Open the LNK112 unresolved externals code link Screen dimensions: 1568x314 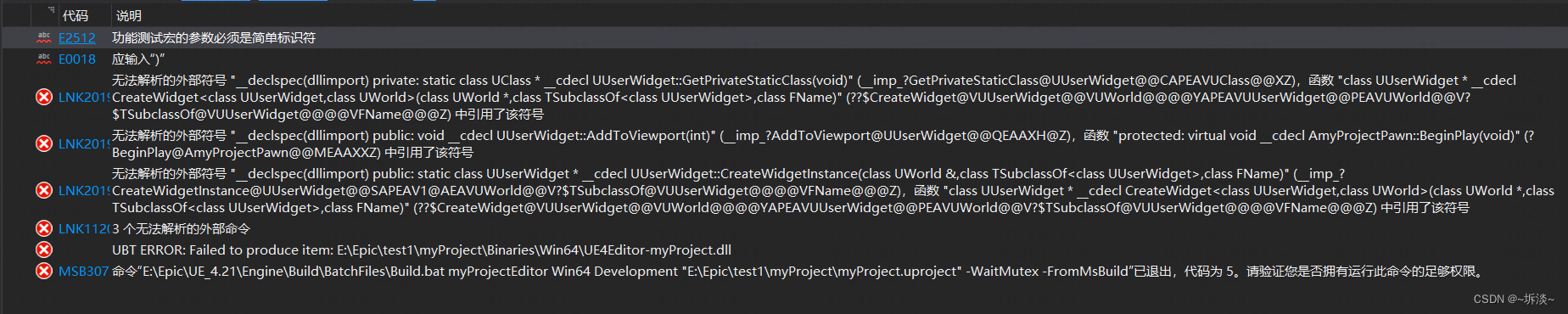(x=83, y=229)
